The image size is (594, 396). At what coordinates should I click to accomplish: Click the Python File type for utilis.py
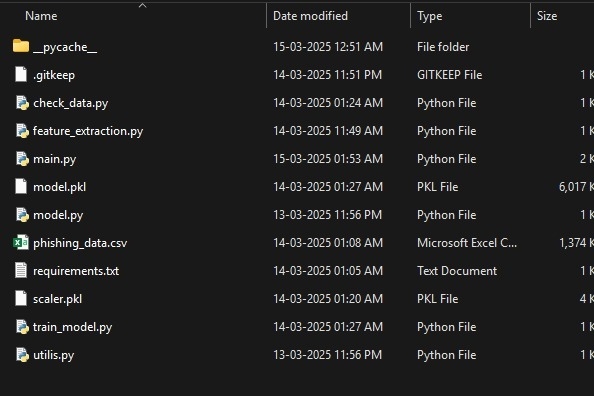(x=446, y=355)
